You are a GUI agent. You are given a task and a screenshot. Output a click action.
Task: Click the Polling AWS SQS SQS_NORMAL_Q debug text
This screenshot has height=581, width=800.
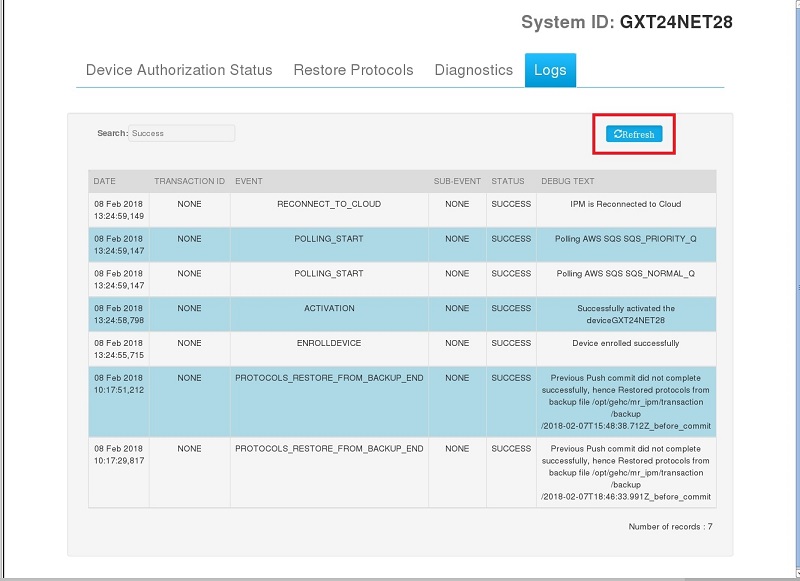[x=625, y=274]
